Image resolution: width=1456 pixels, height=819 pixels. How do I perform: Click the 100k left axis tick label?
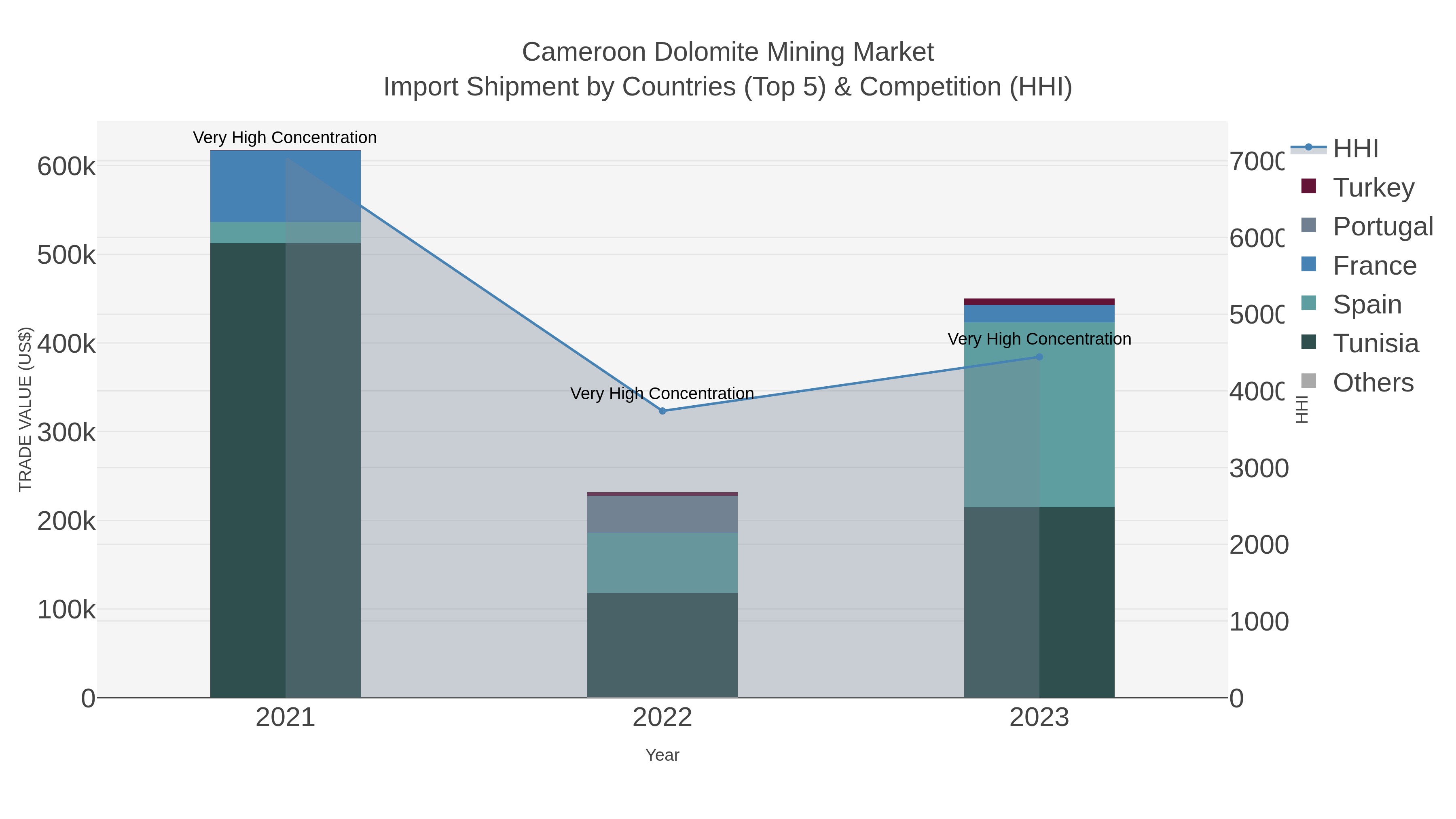(x=67, y=610)
